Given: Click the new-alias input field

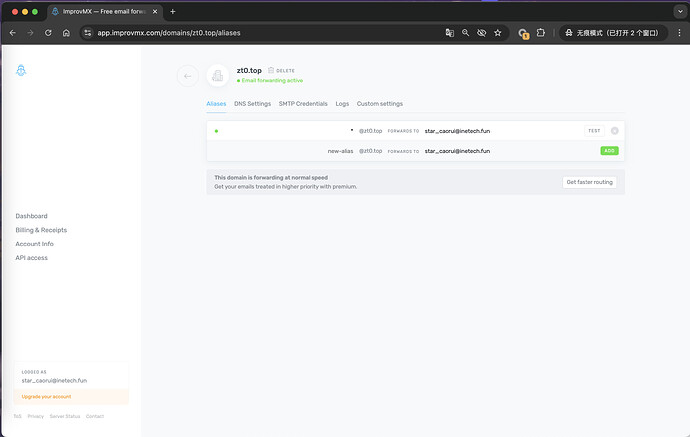Looking at the screenshot, I should point(290,151).
